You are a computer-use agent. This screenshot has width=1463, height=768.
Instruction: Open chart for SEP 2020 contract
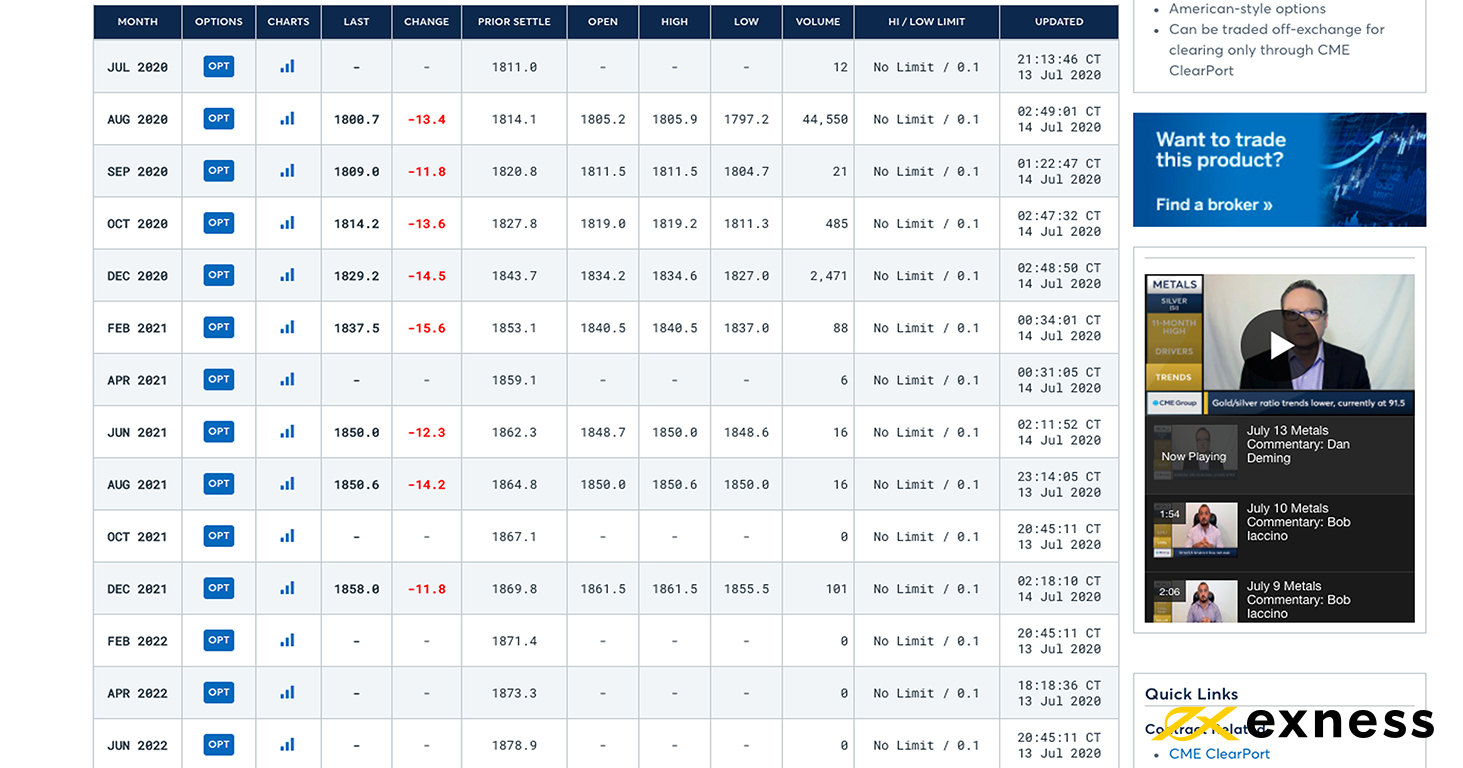point(288,170)
